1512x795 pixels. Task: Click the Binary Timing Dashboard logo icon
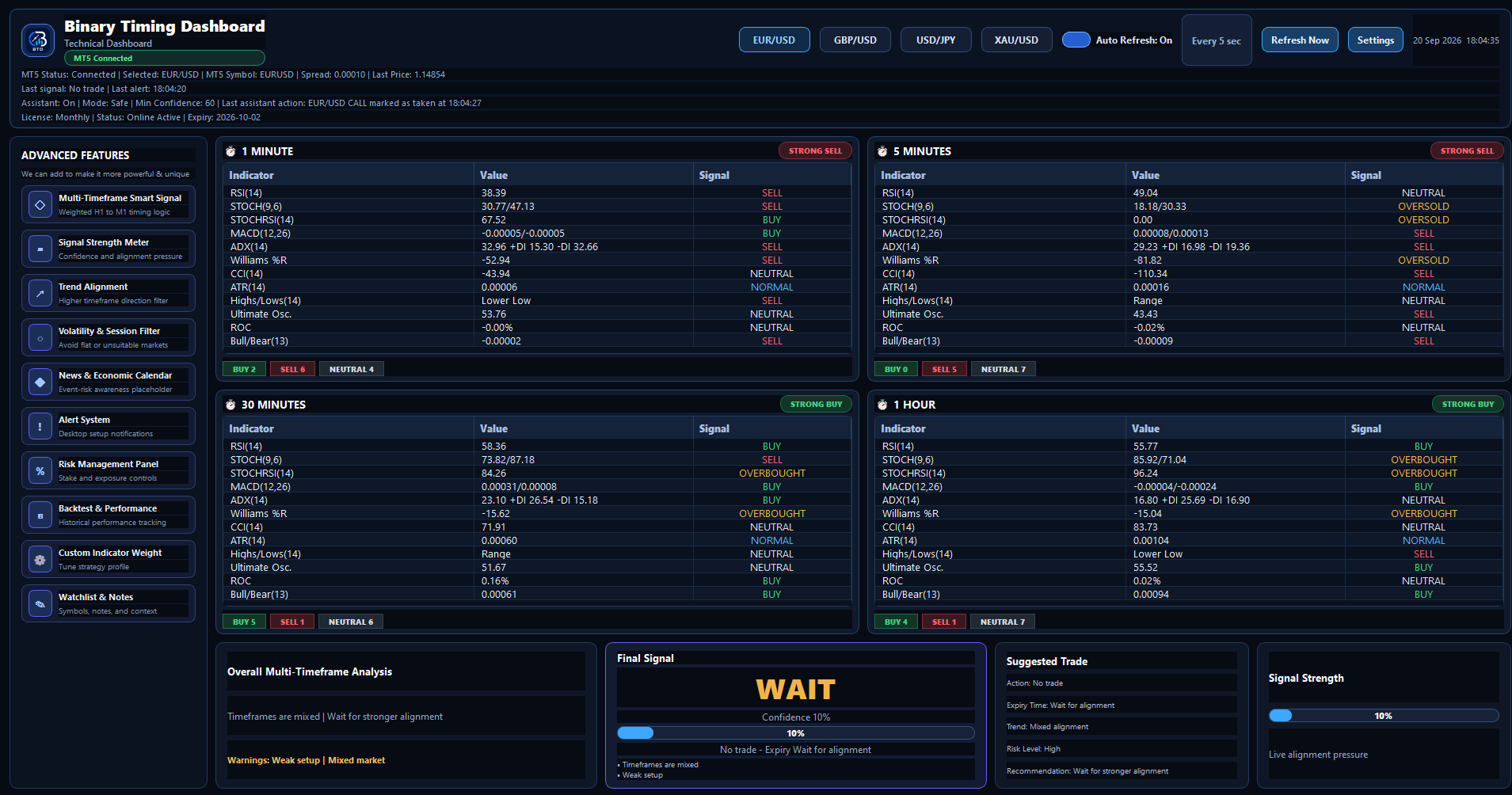coord(38,40)
